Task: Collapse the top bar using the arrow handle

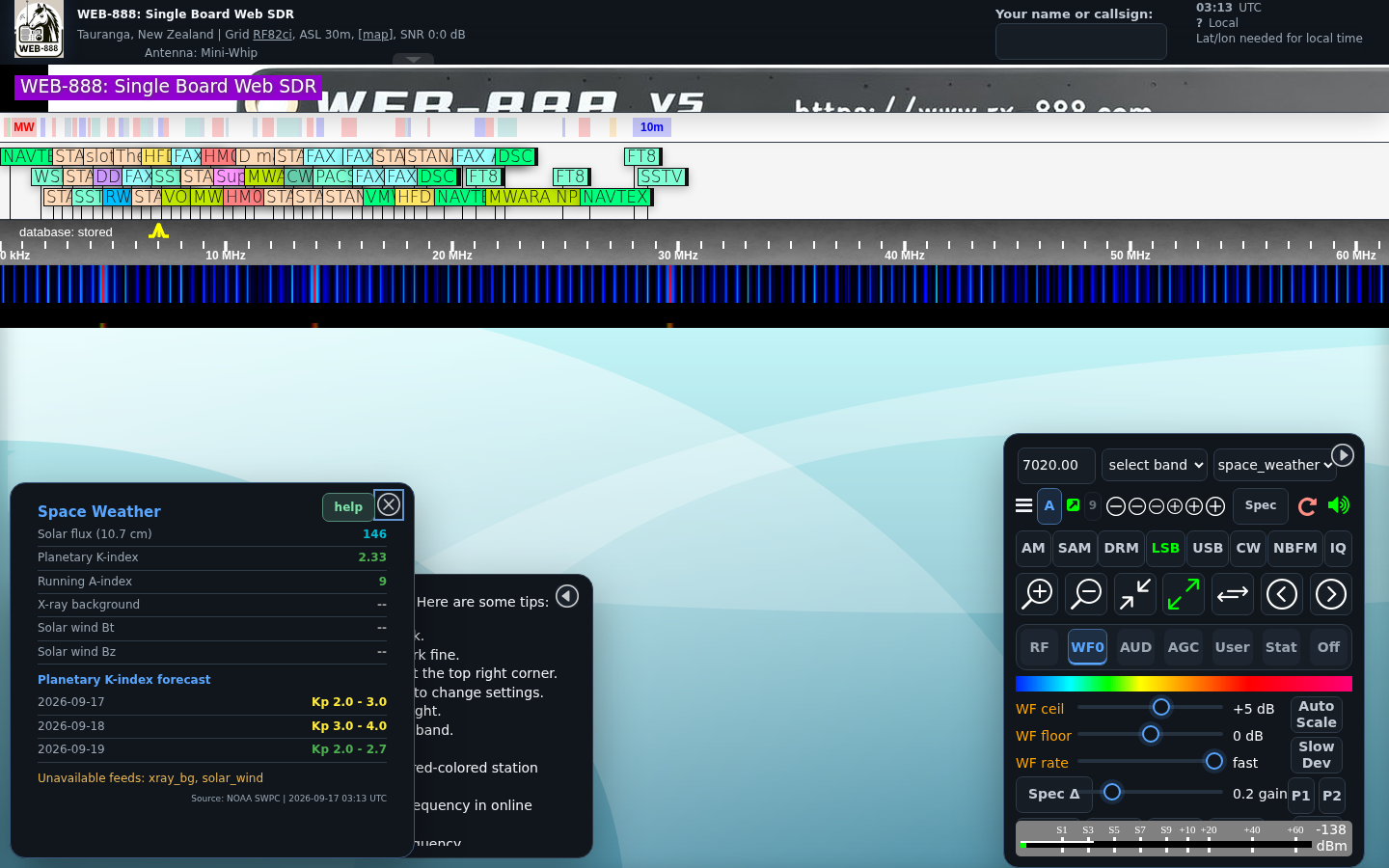Action: click(413, 60)
